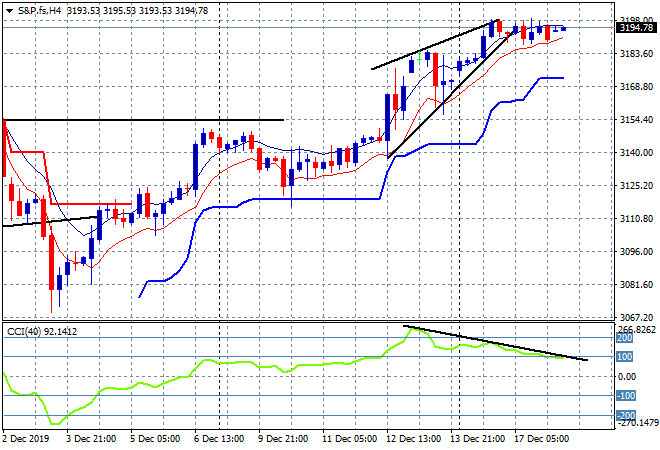Click the 13 Dec 21:00 time label

point(477,439)
